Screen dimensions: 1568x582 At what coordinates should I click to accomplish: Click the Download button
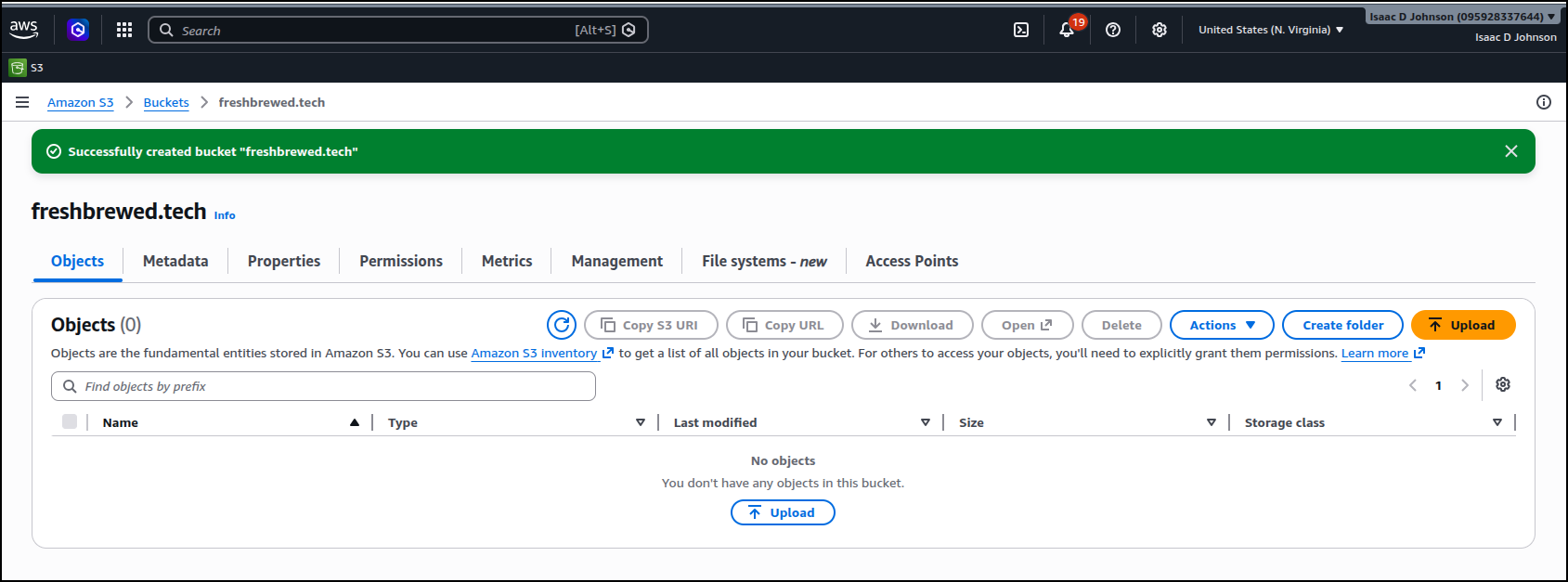click(x=912, y=325)
